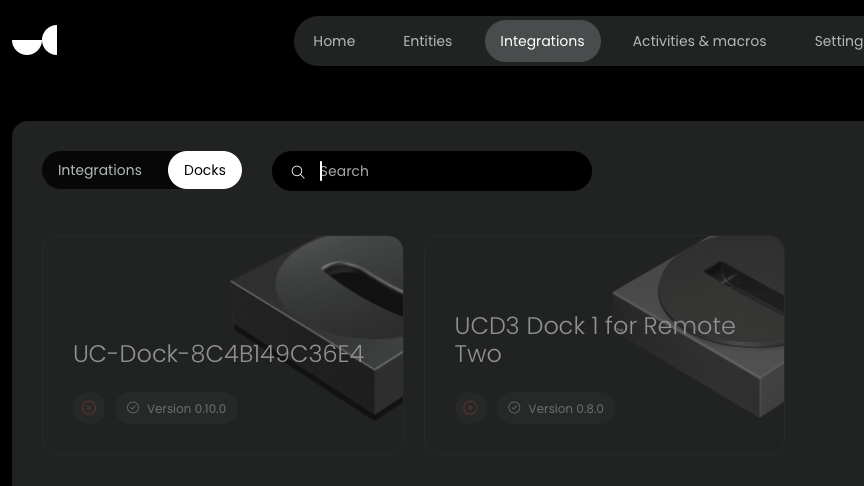864x486 pixels.
Task: Go to the Entities tab
Action: [427, 41]
